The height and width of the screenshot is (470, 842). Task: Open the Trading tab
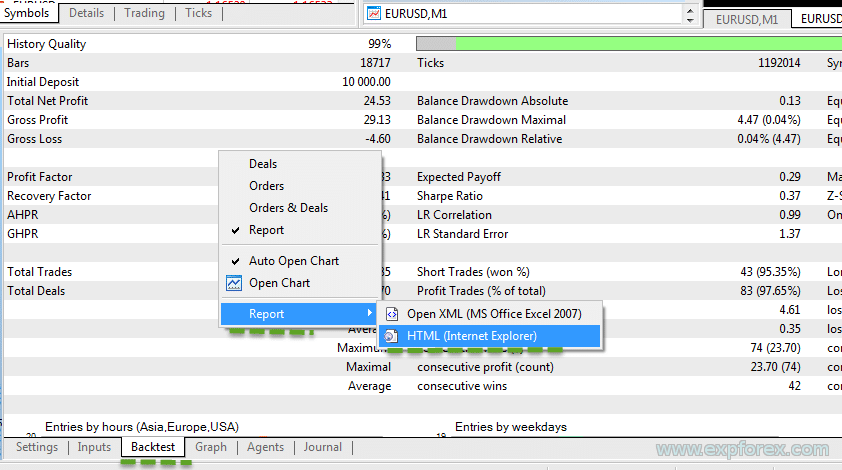tap(144, 13)
